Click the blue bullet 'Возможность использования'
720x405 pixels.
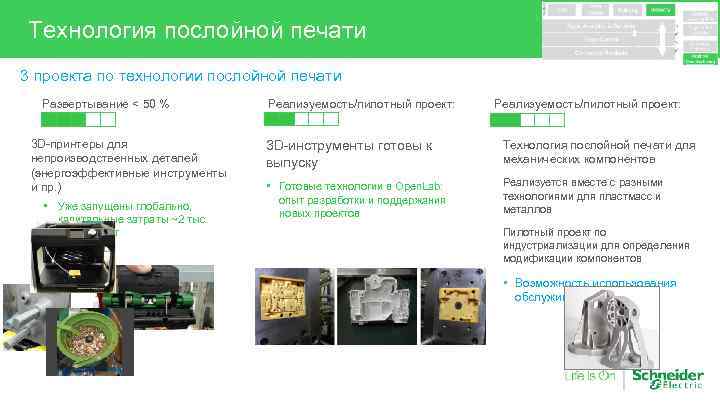(596, 283)
